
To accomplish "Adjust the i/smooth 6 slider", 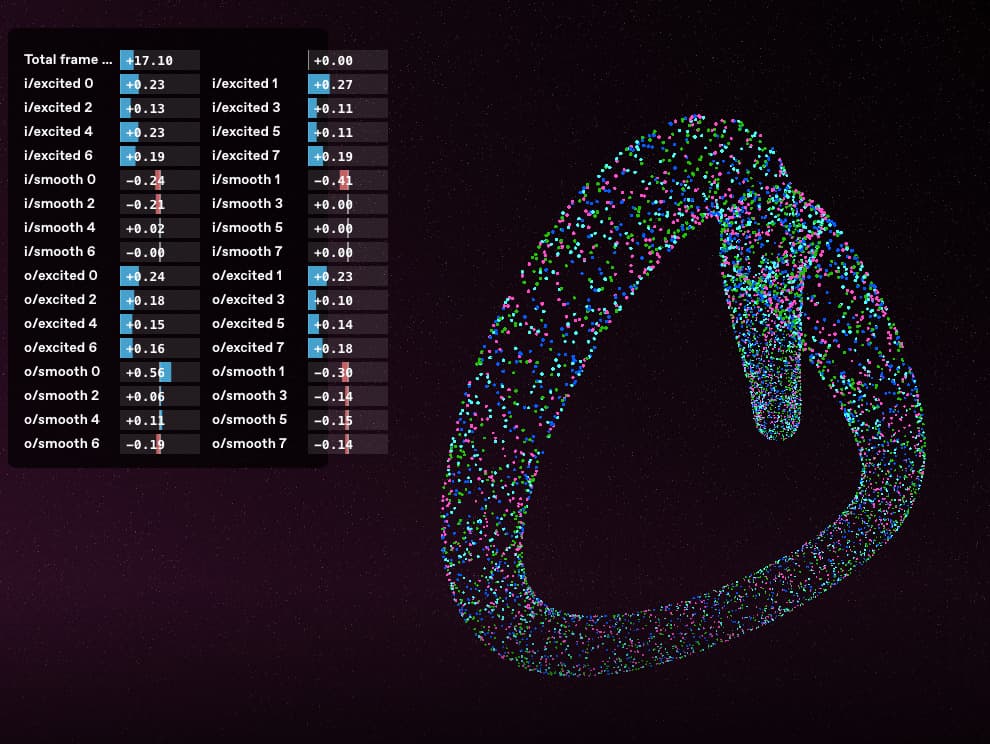I will pyautogui.click(x=160, y=252).
